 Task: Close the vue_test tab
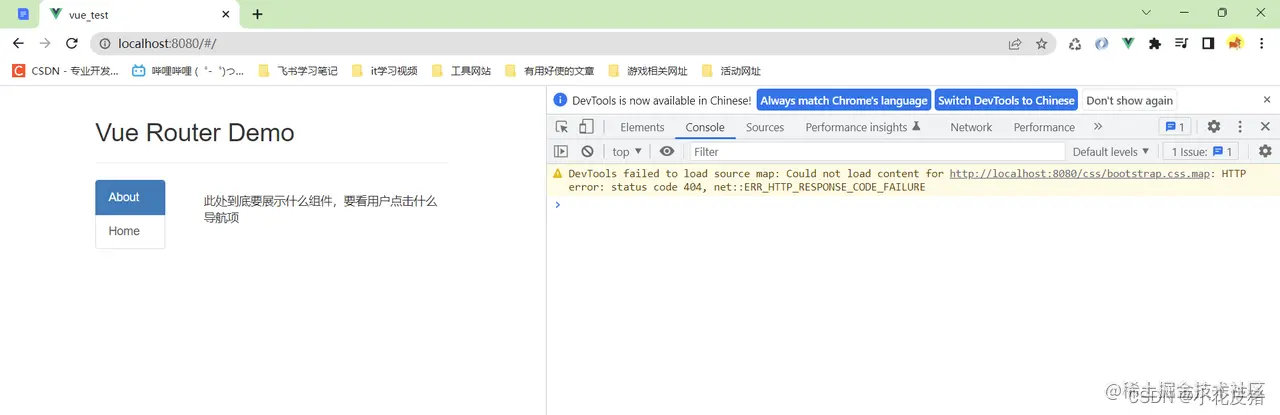(x=226, y=15)
